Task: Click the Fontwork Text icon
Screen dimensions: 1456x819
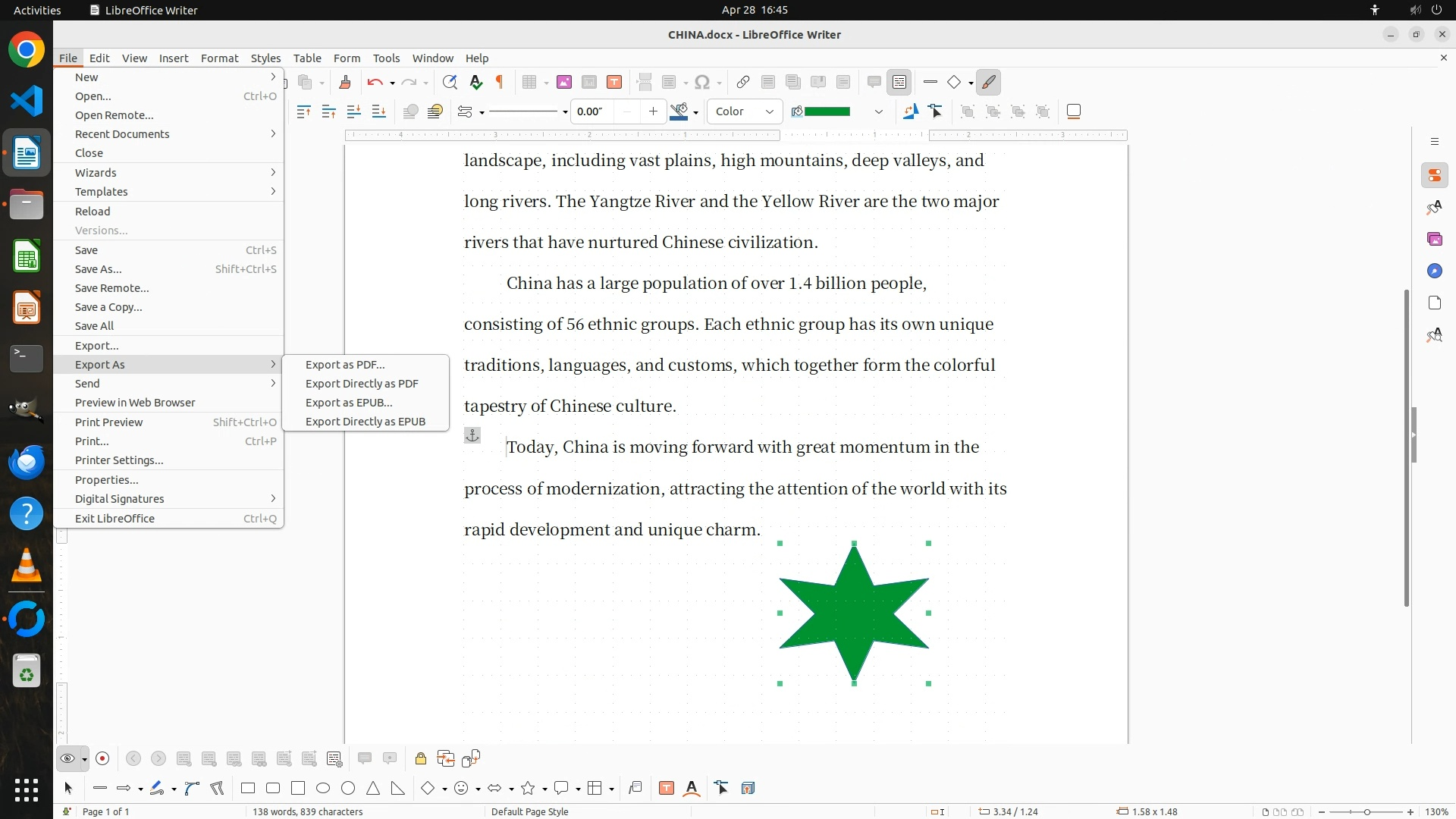Action: tap(691, 789)
